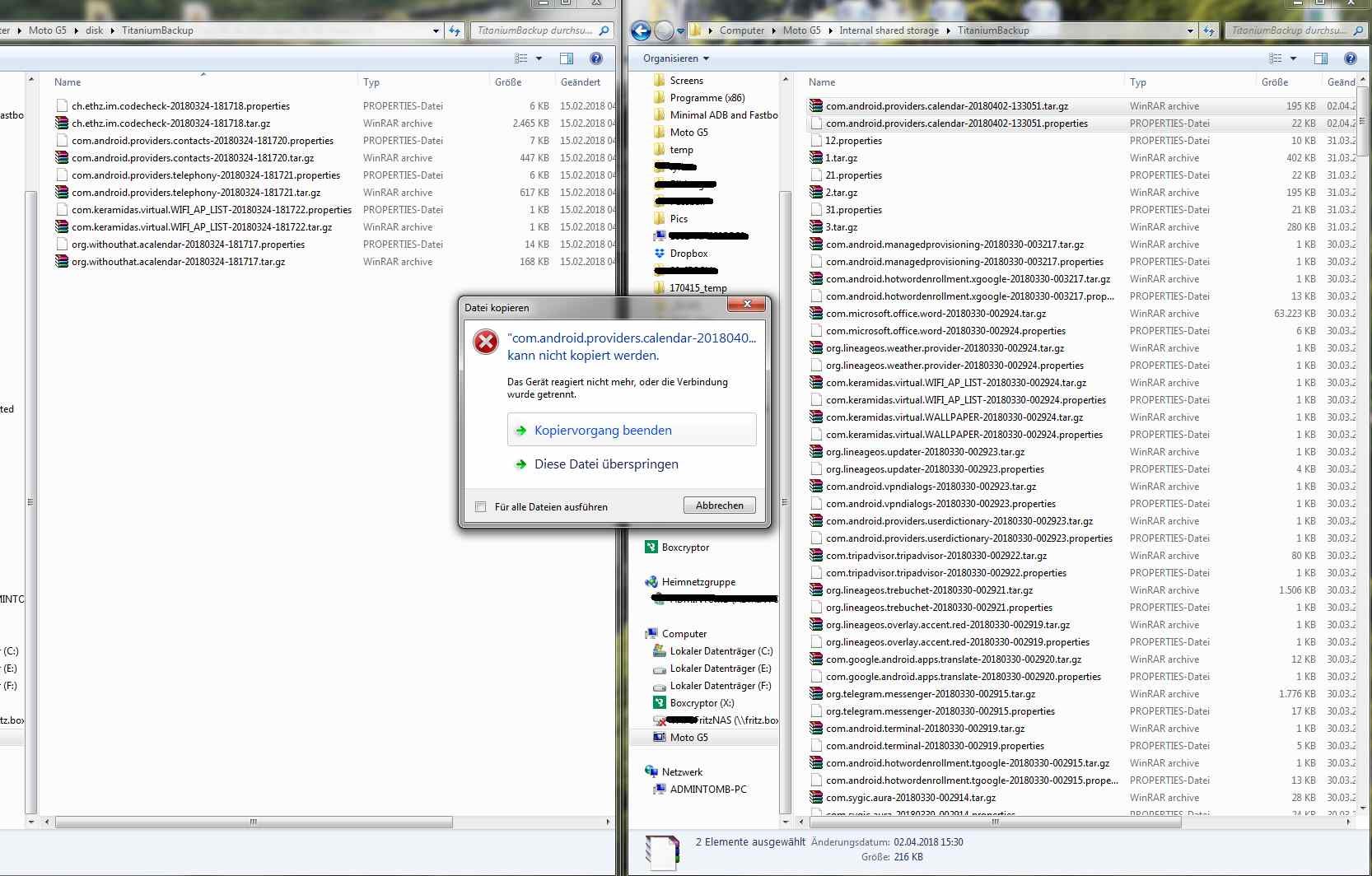Click Back arrow in right Explorer window

641,31
